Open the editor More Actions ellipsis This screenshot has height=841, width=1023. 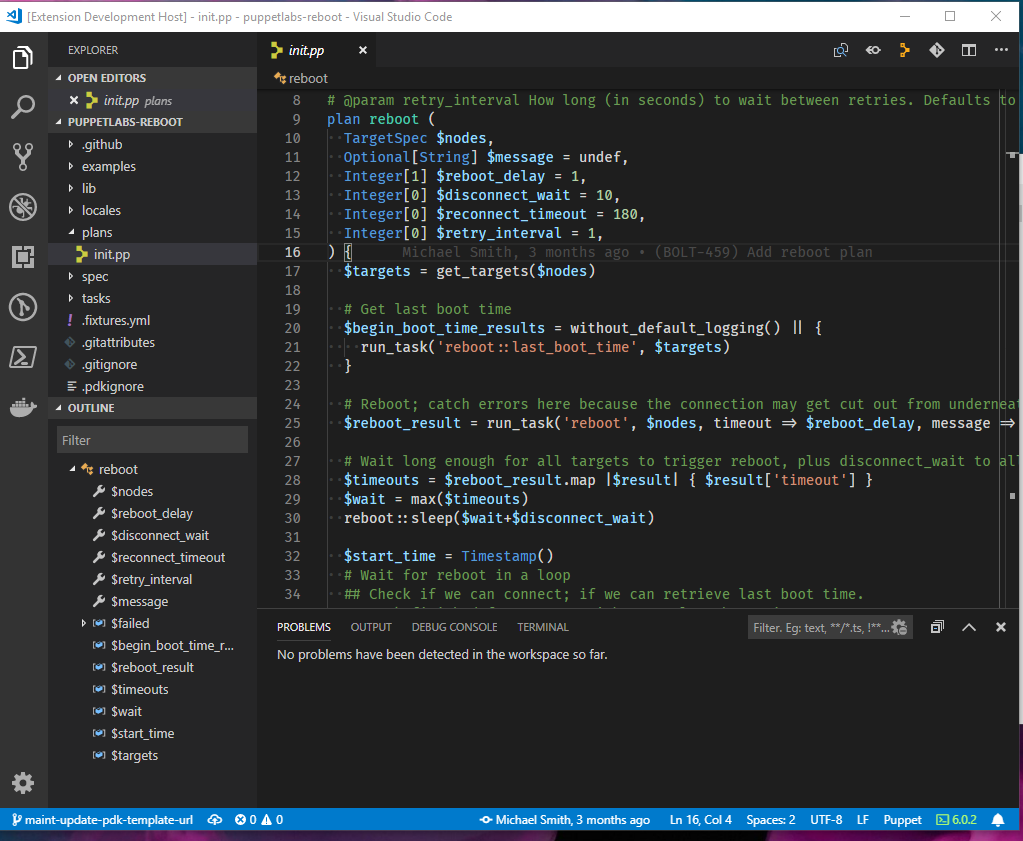[1001, 50]
